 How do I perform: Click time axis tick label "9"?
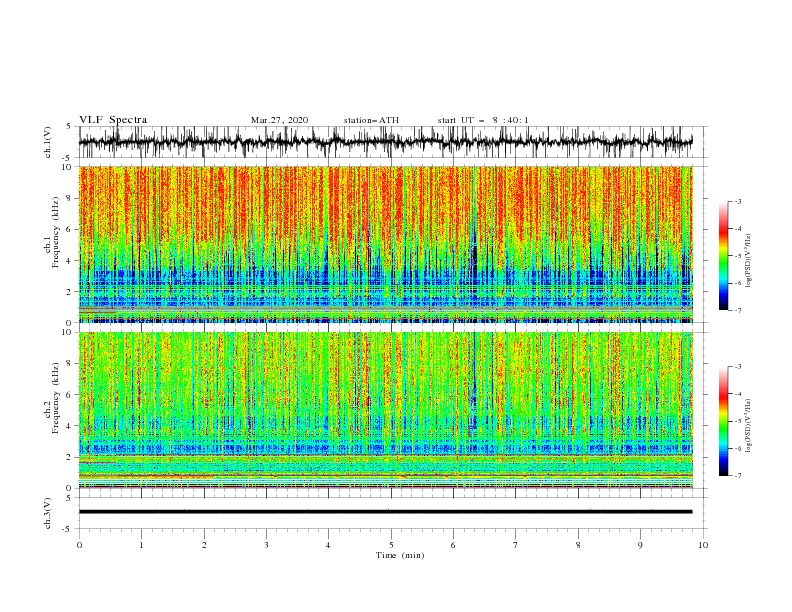tap(640, 545)
